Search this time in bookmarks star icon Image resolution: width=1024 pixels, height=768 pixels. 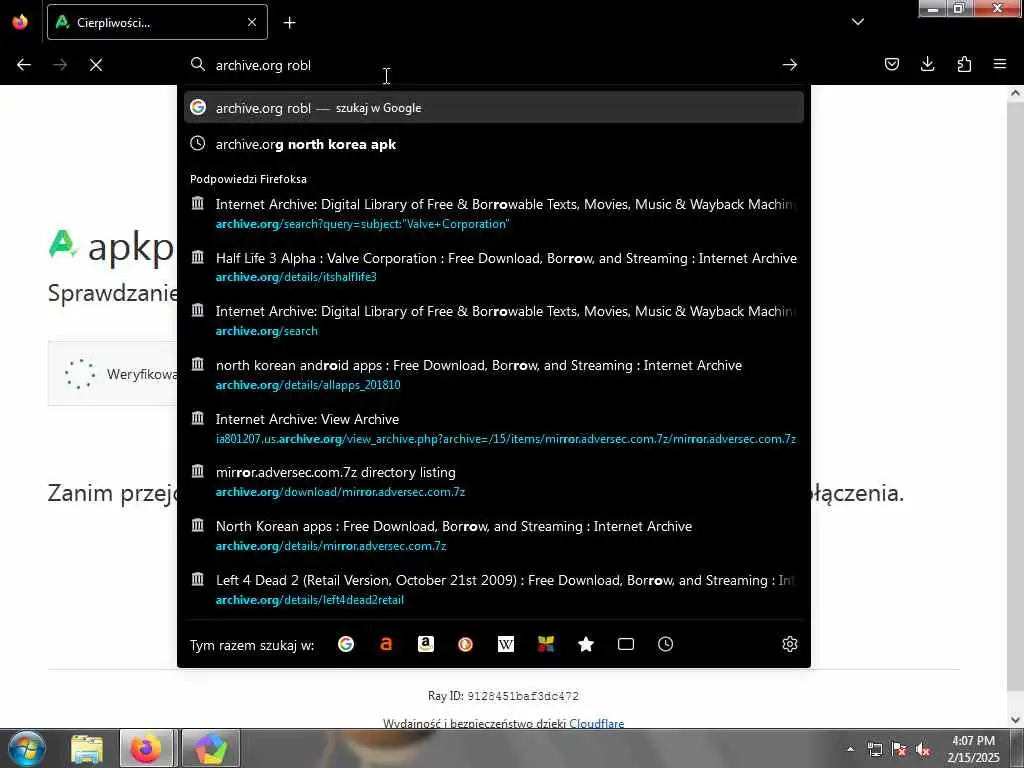(586, 645)
